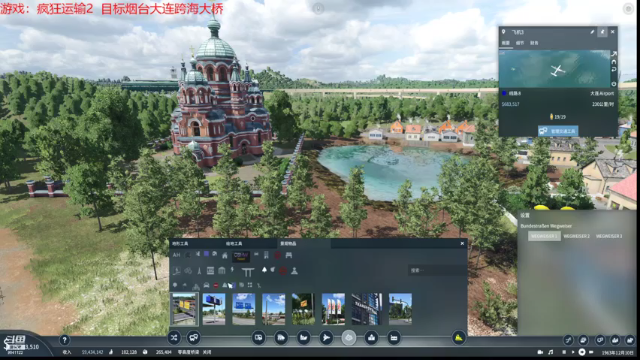The width and height of the screenshot is (640, 360).
Task: Open the 细节 tab in vehicle window
Action: 520,43
